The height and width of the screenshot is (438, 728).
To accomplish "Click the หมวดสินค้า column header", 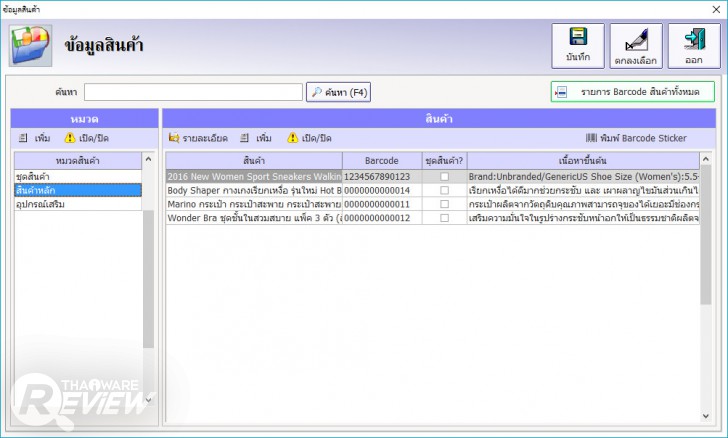I will tap(78, 161).
